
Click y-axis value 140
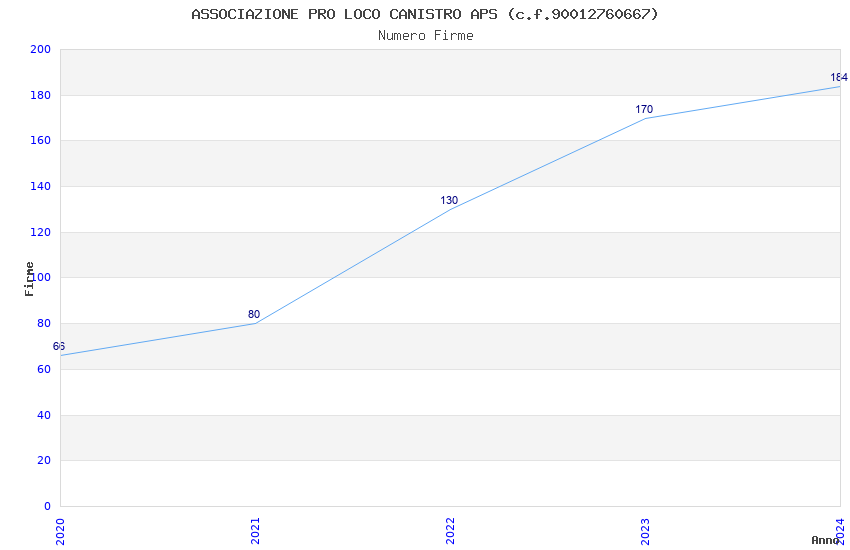[x=41, y=186]
